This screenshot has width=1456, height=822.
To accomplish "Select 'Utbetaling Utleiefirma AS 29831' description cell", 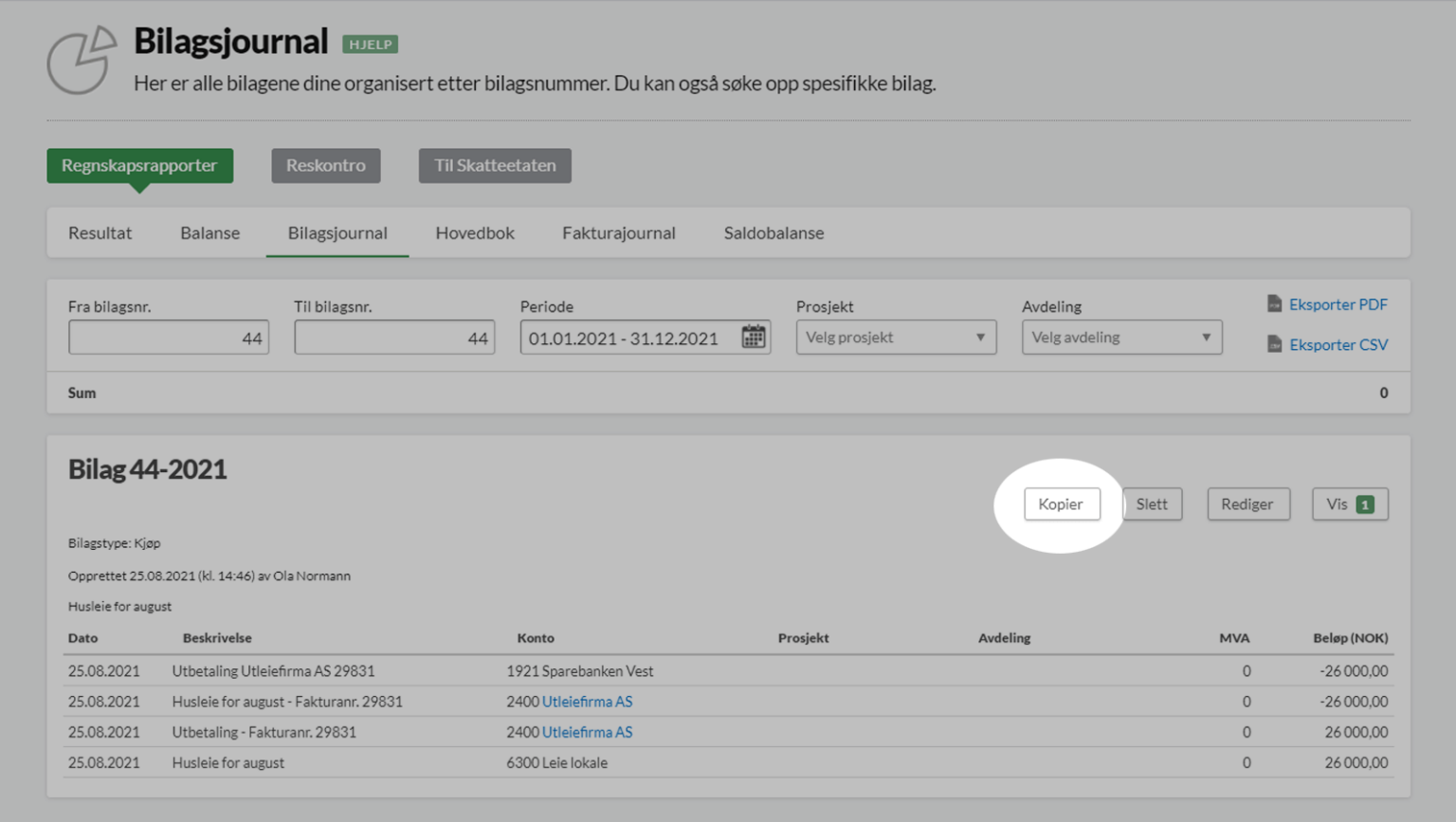I will click(x=273, y=671).
